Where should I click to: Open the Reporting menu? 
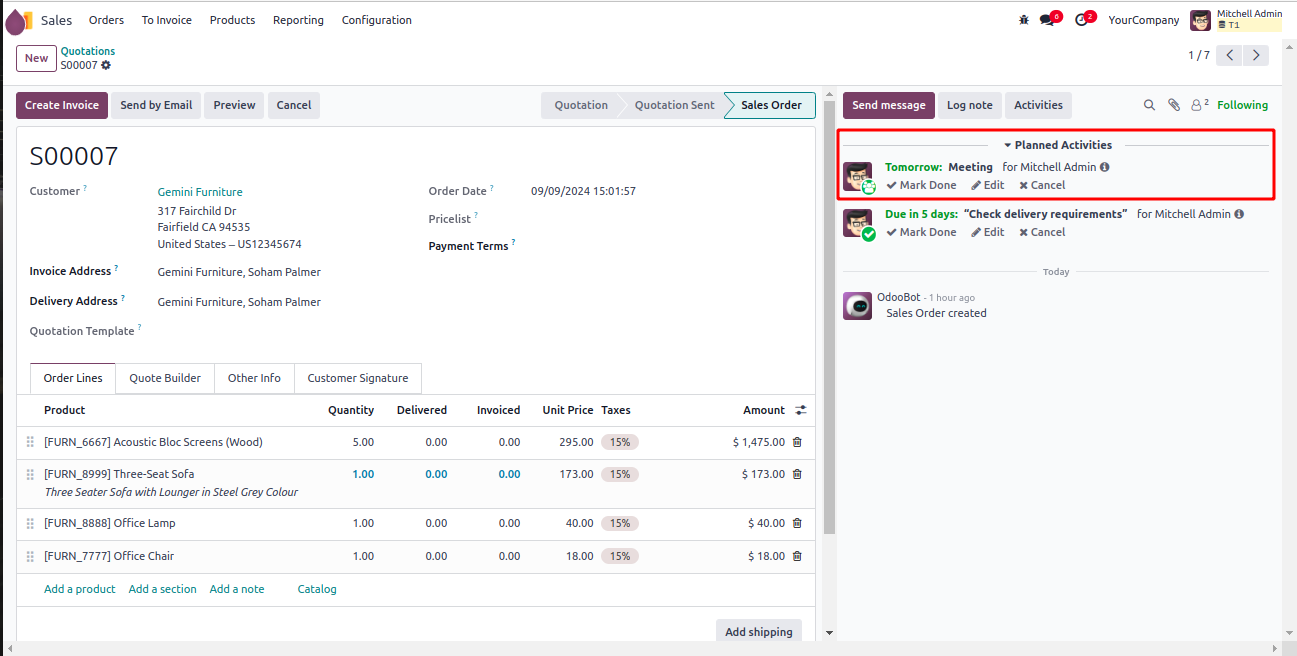click(x=298, y=20)
